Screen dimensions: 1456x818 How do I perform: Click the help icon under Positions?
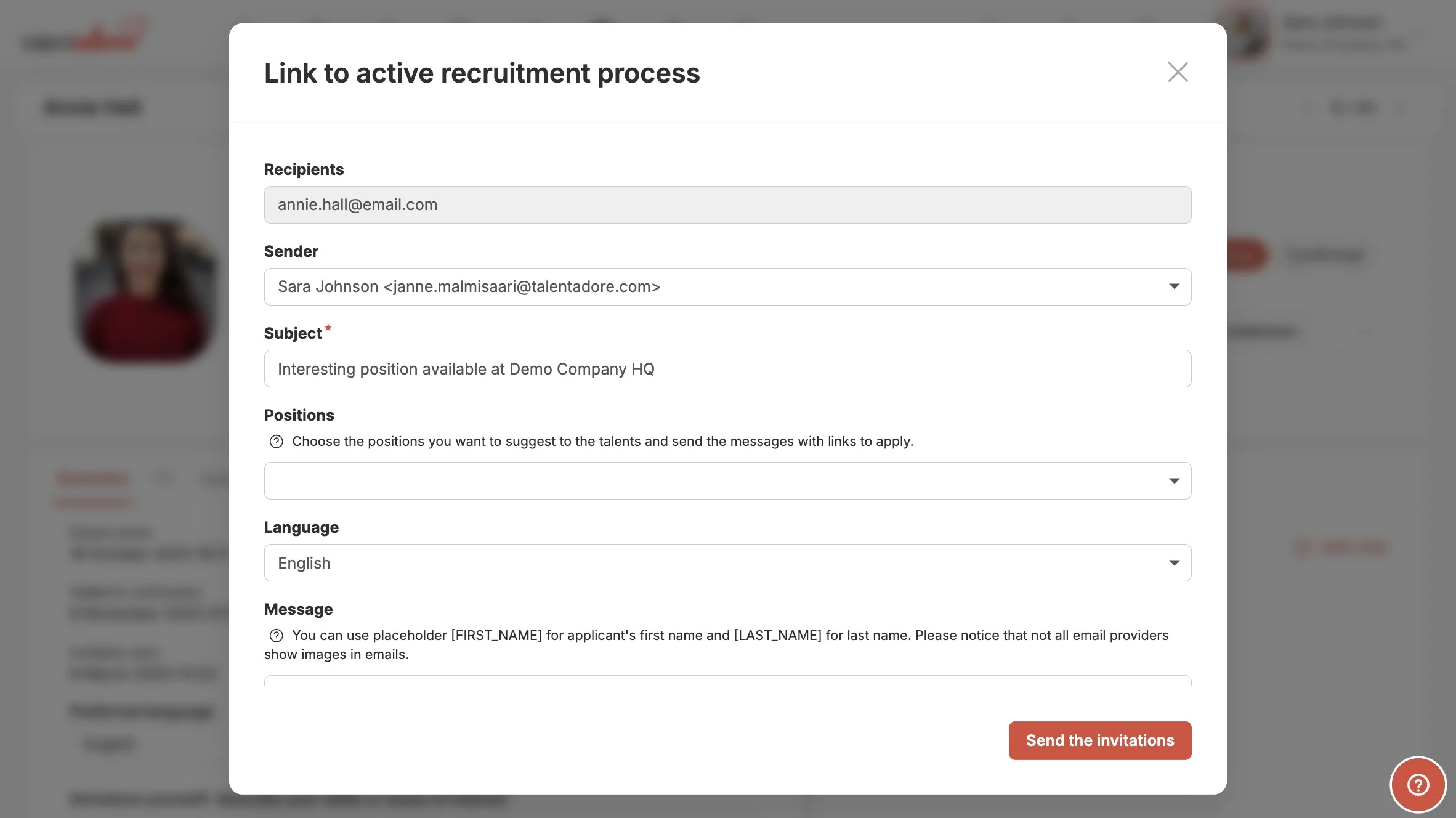pyautogui.click(x=277, y=442)
